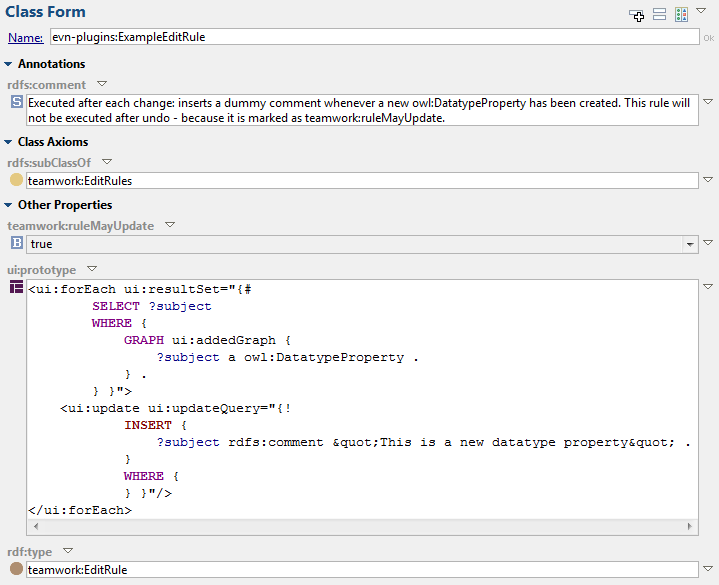Open the Class Form menu triangle
The height and width of the screenshot is (585, 719).
701,11
